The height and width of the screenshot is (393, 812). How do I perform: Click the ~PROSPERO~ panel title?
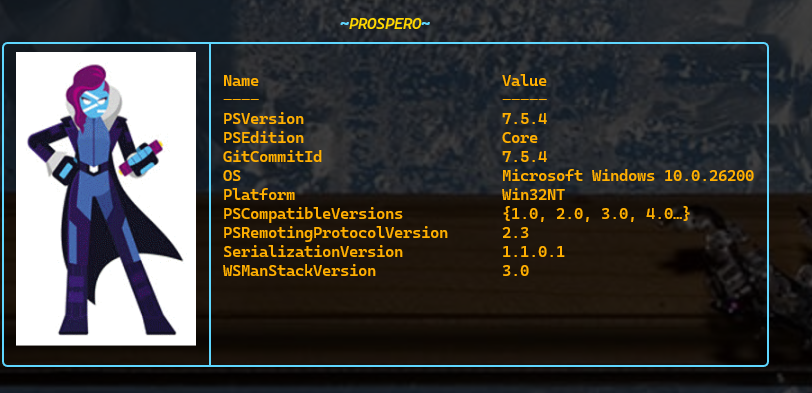385,24
